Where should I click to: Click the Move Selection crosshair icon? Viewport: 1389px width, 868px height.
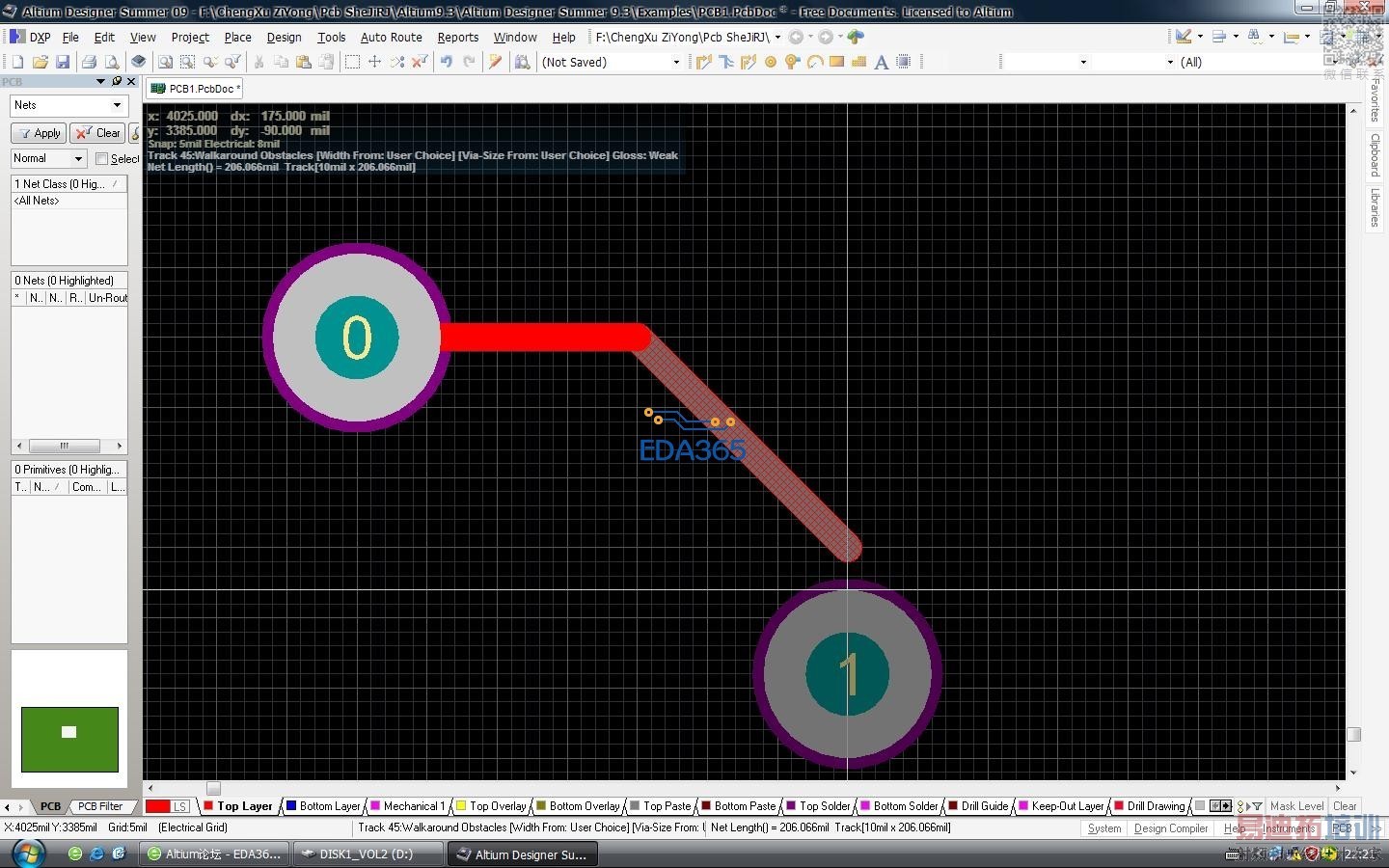374,62
